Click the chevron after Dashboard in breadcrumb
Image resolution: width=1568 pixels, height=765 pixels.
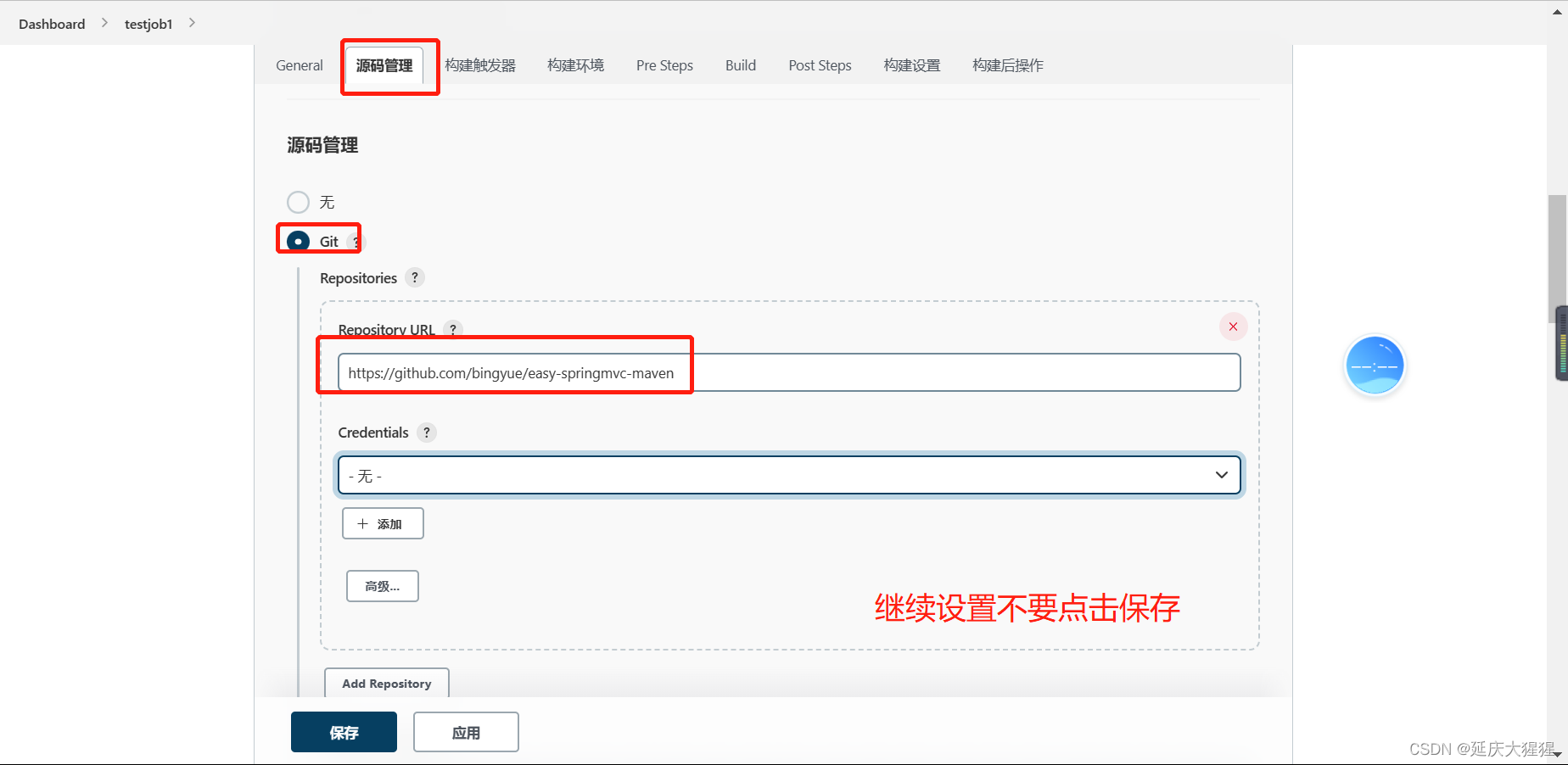[104, 23]
